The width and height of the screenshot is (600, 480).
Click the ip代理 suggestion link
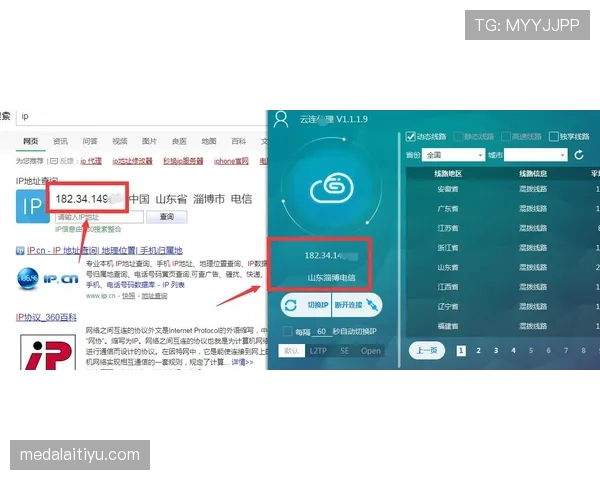(91, 161)
